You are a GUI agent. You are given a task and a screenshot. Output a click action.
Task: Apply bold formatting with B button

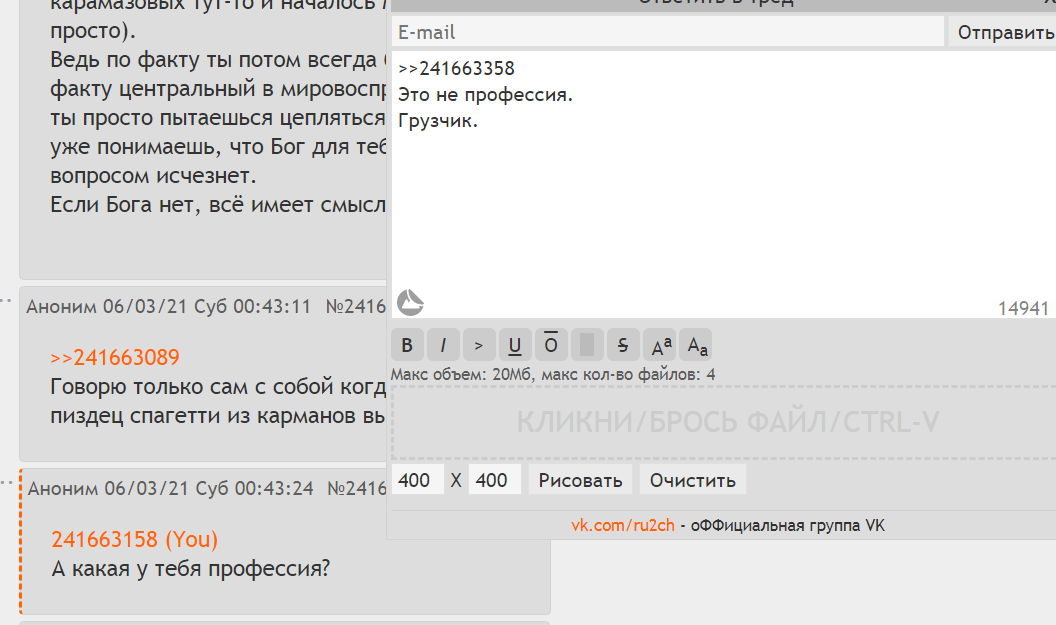pyautogui.click(x=407, y=346)
